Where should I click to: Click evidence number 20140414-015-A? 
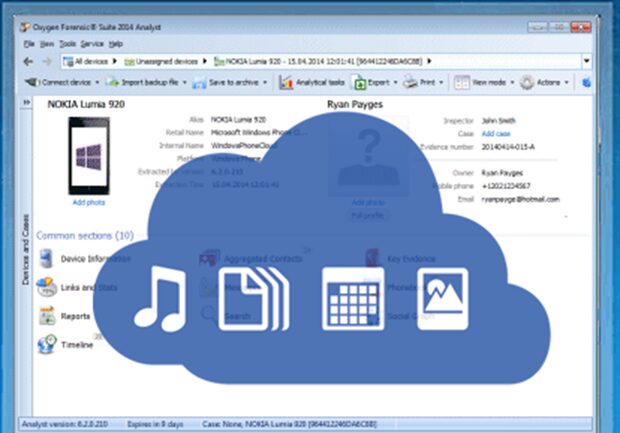(508, 147)
